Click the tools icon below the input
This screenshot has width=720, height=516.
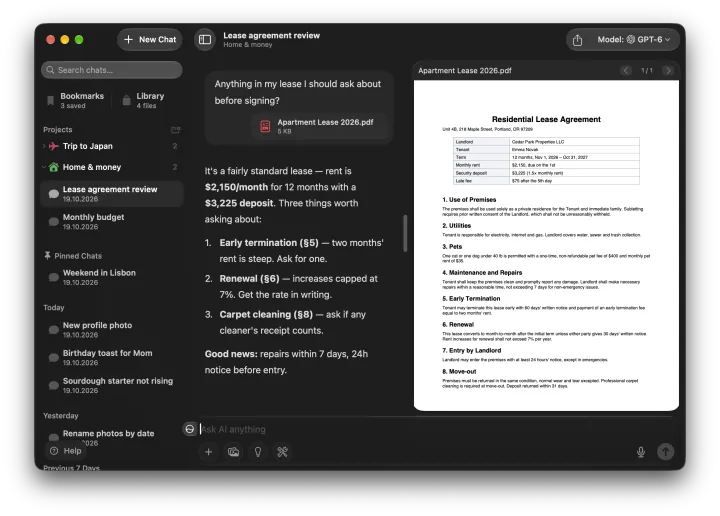coord(282,452)
